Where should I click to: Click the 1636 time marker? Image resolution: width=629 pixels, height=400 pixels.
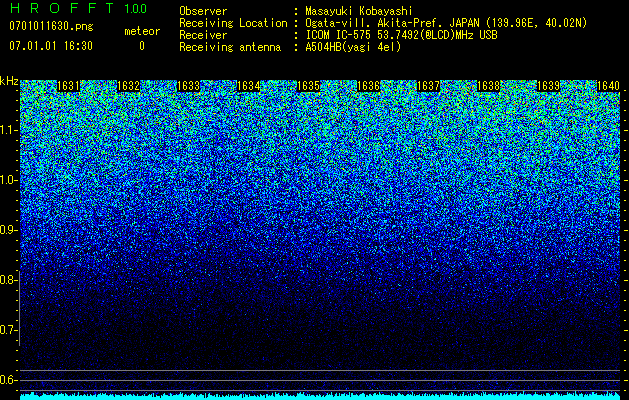pyautogui.click(x=369, y=86)
